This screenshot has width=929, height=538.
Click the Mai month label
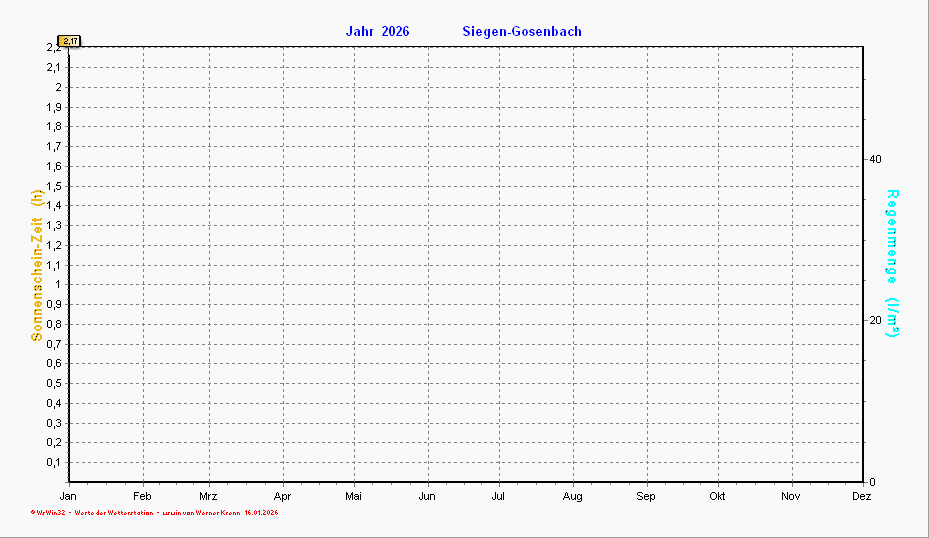[x=353, y=496]
